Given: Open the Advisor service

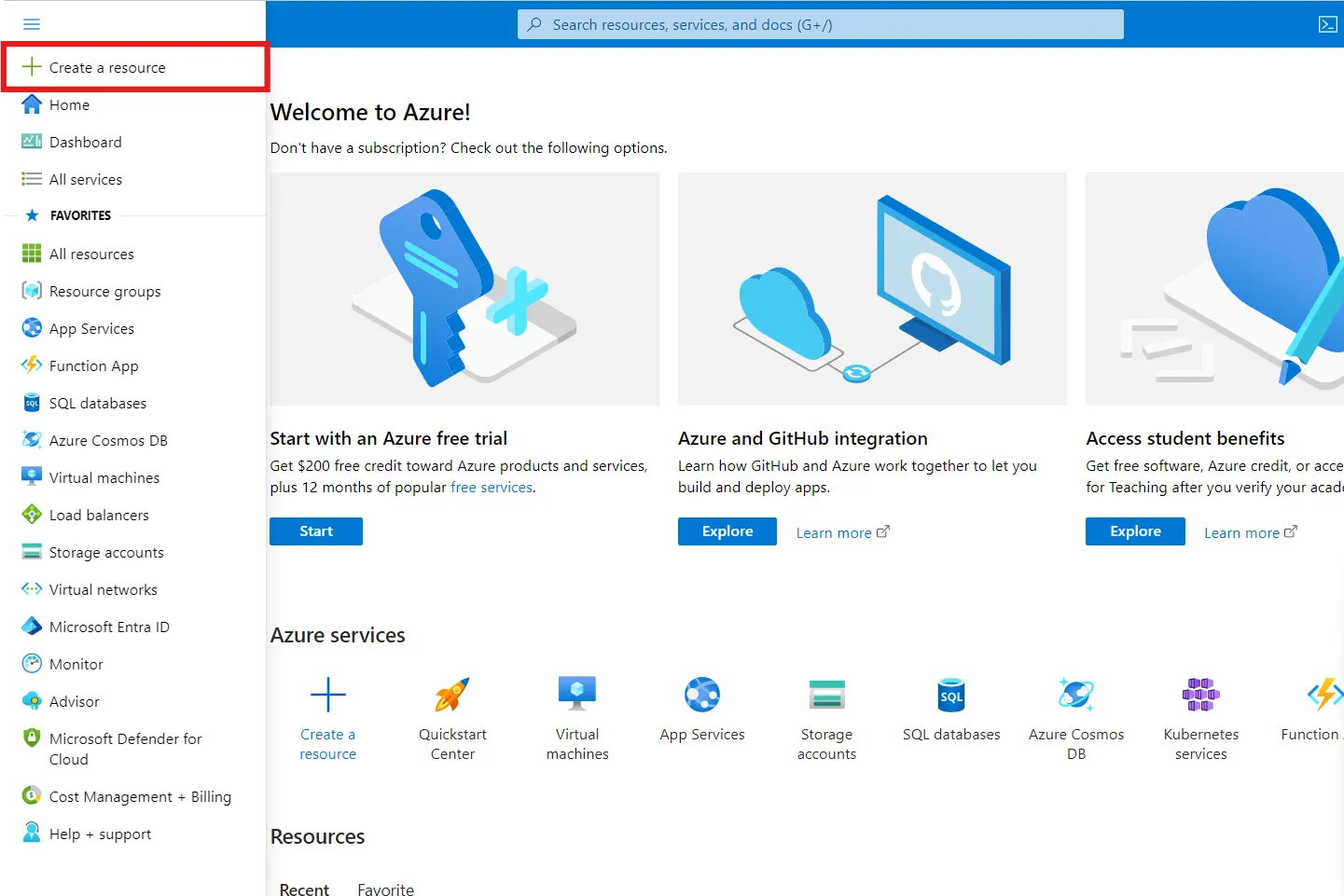Looking at the screenshot, I should (x=75, y=700).
